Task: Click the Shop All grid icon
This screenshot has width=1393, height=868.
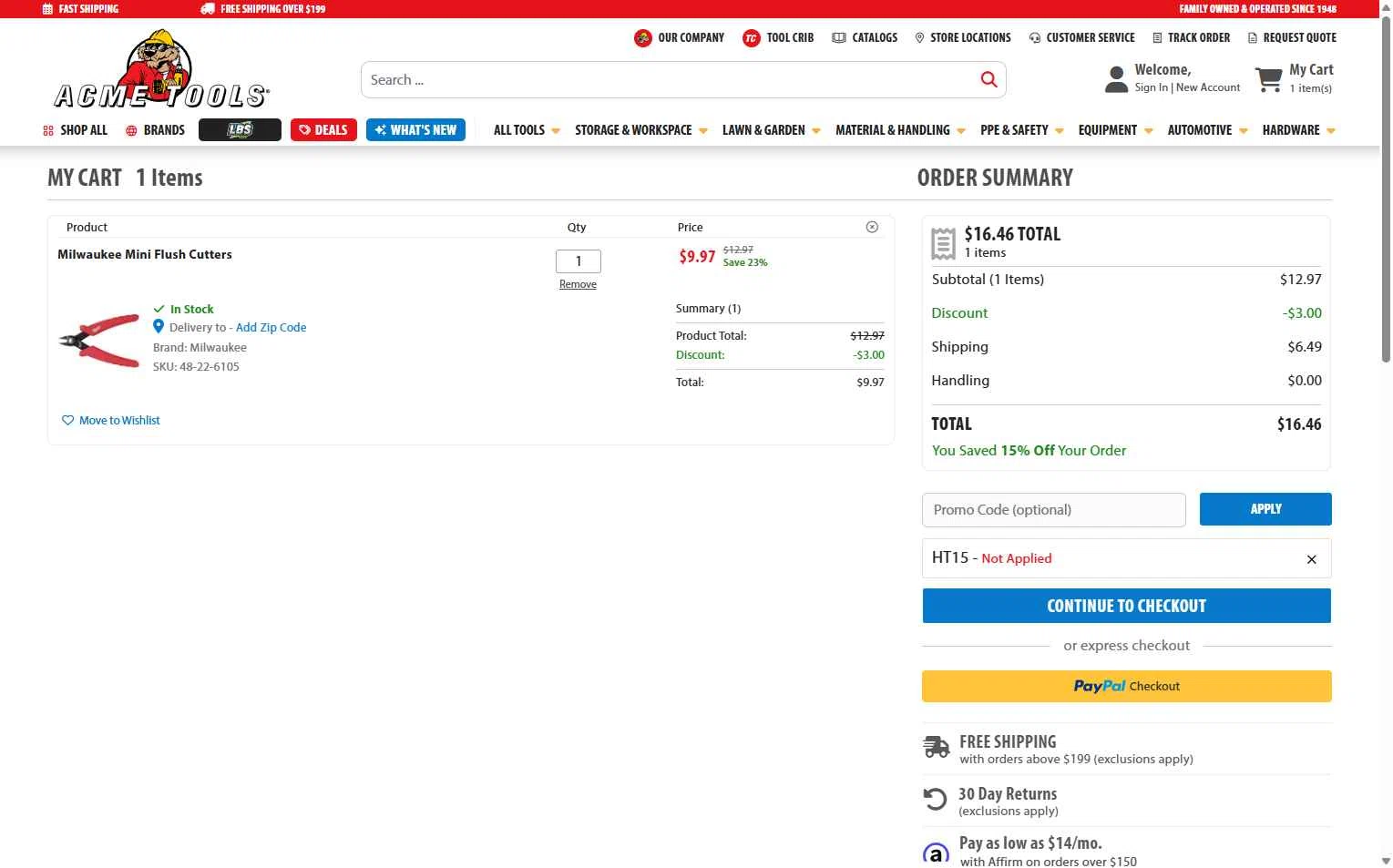Action: point(48,131)
